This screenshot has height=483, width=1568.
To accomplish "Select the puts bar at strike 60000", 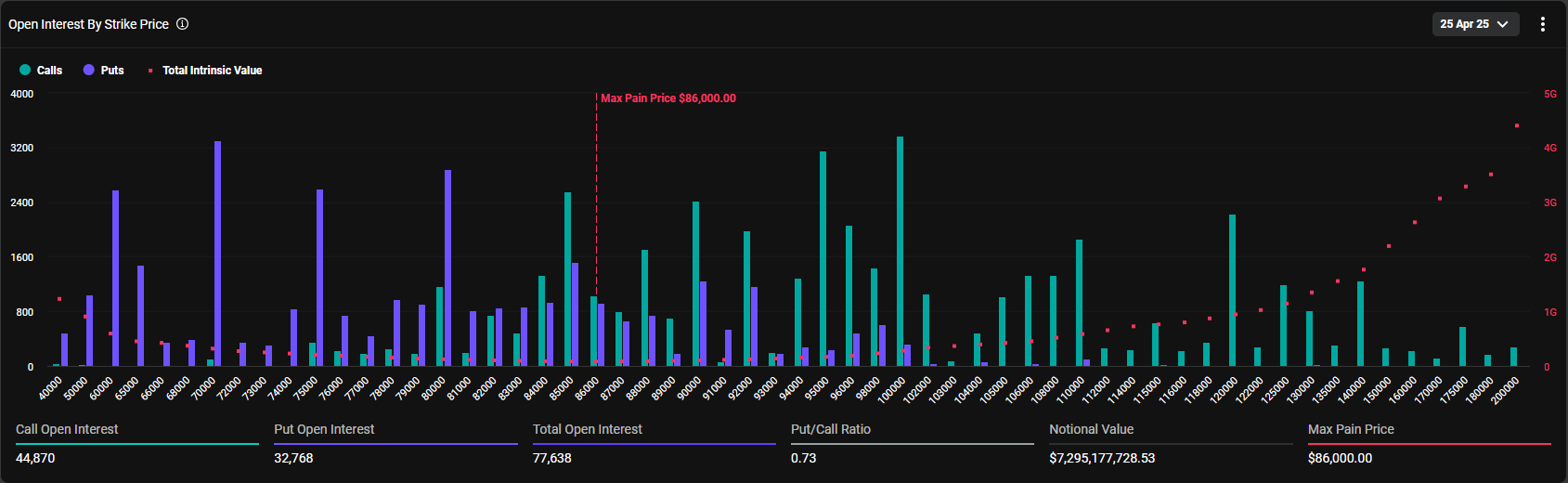I will click(x=115, y=278).
